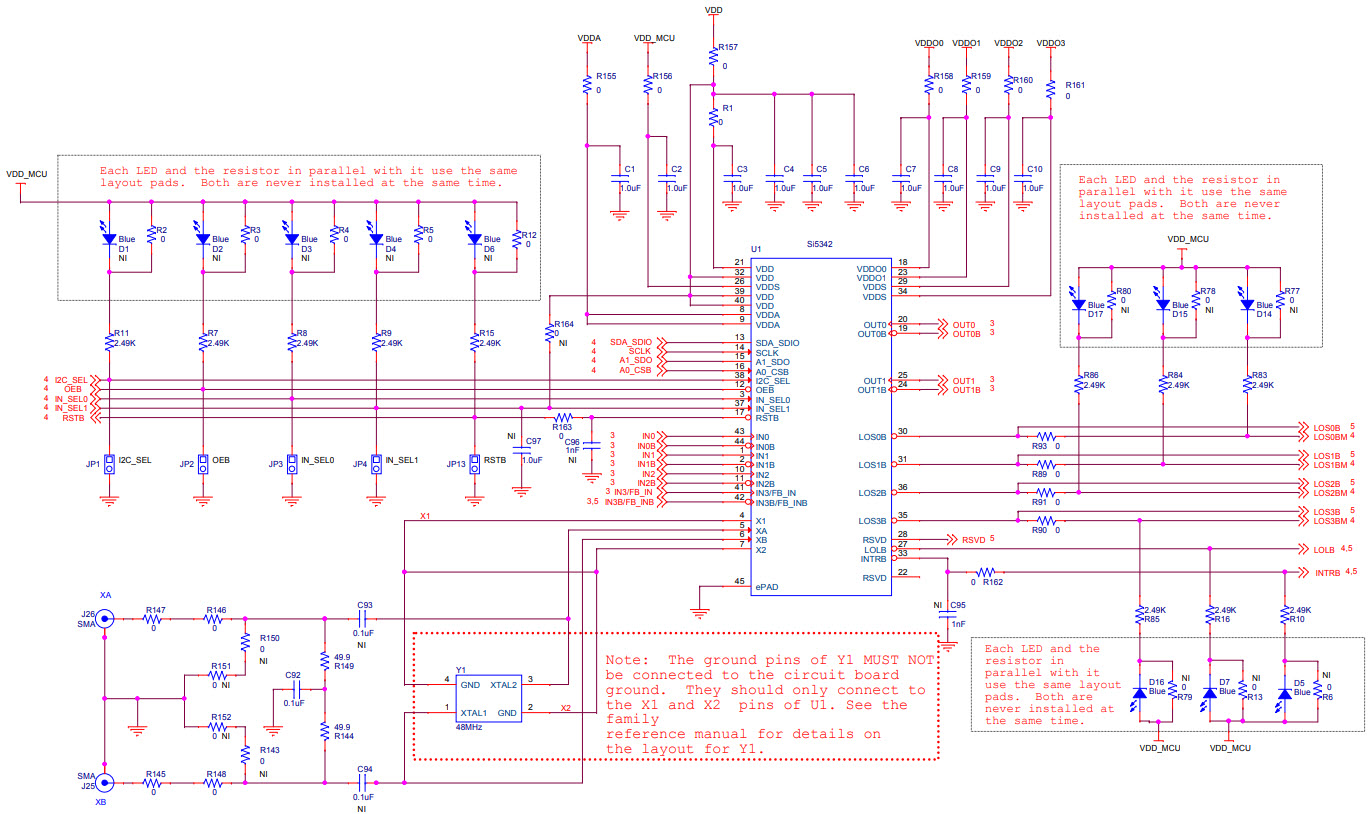The image size is (1371, 814).
Task: Select the OUT0 net label arrow
Action: click(x=946, y=322)
